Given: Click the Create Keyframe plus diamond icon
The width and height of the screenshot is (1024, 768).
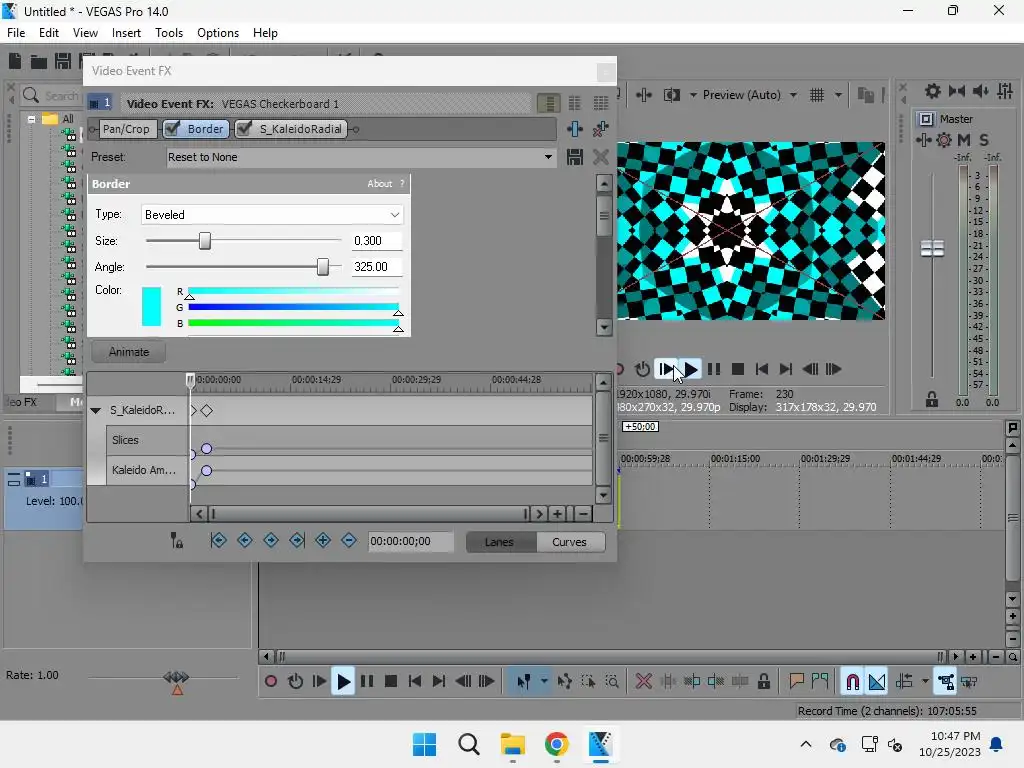Looking at the screenshot, I should (323, 540).
